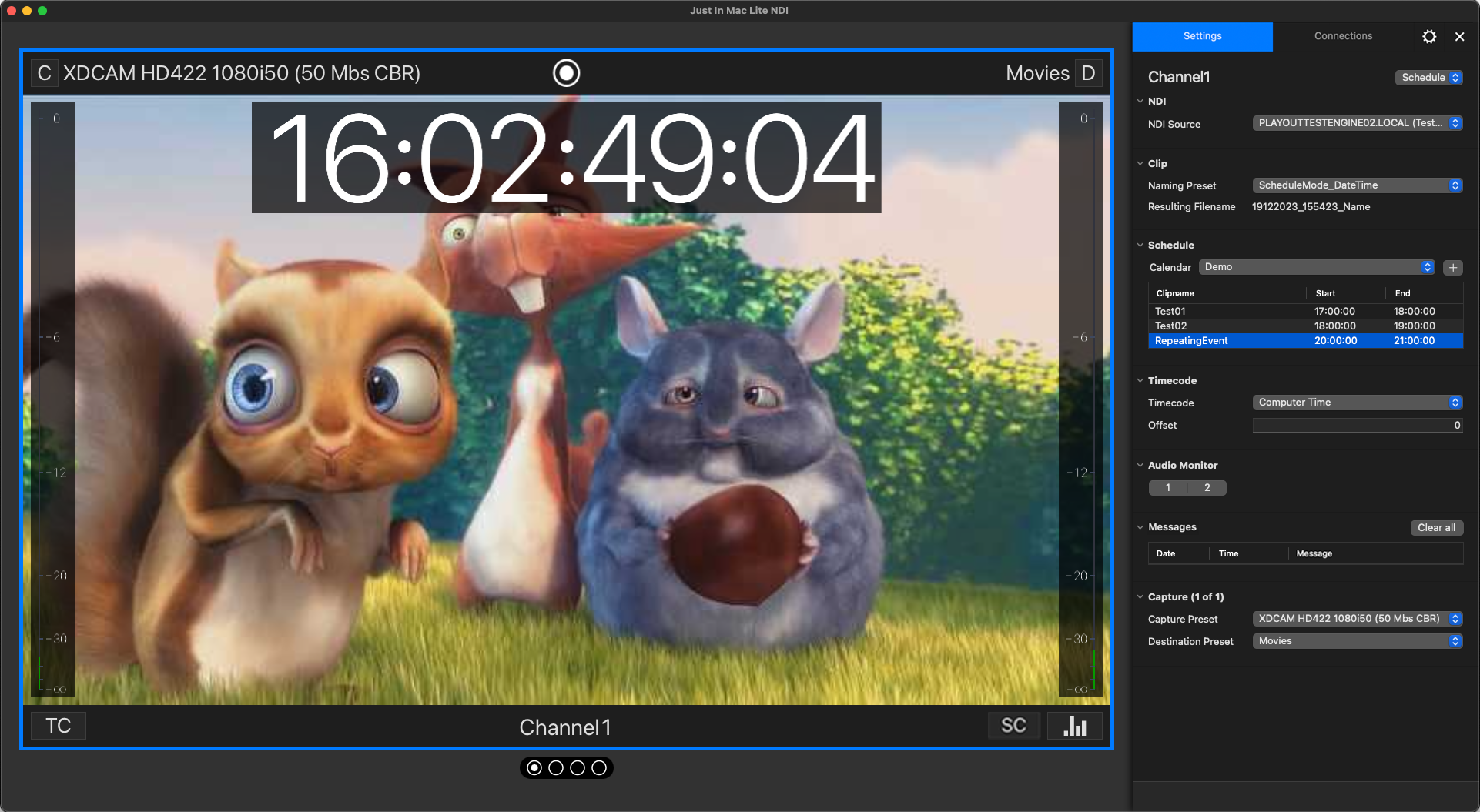Toggle the SC button under the video

click(x=1013, y=726)
